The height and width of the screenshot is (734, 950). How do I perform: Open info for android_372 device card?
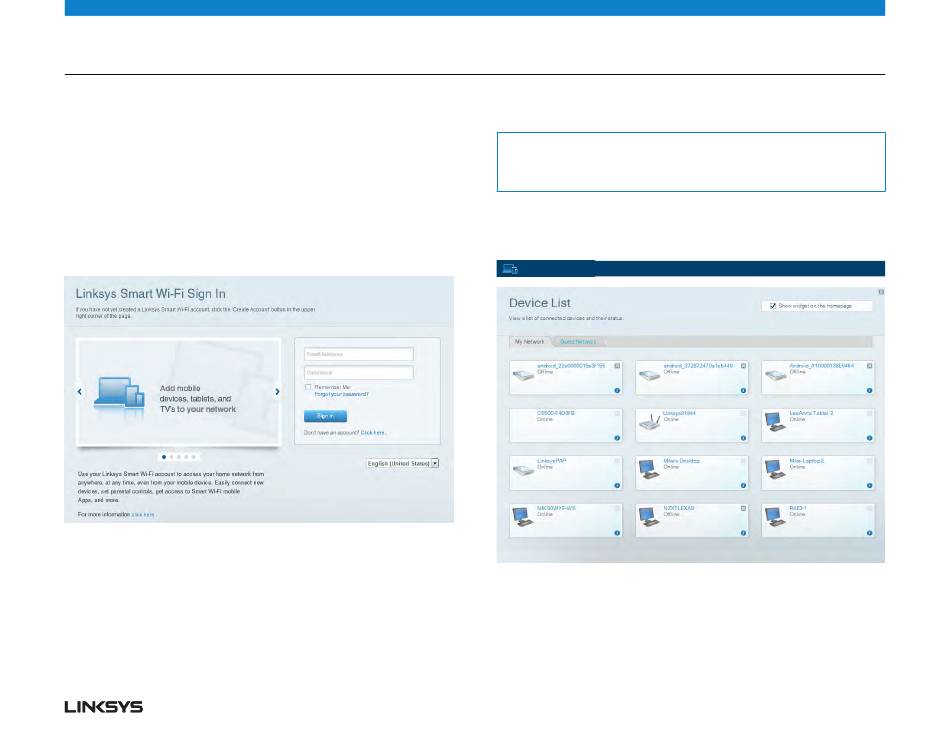point(743,390)
